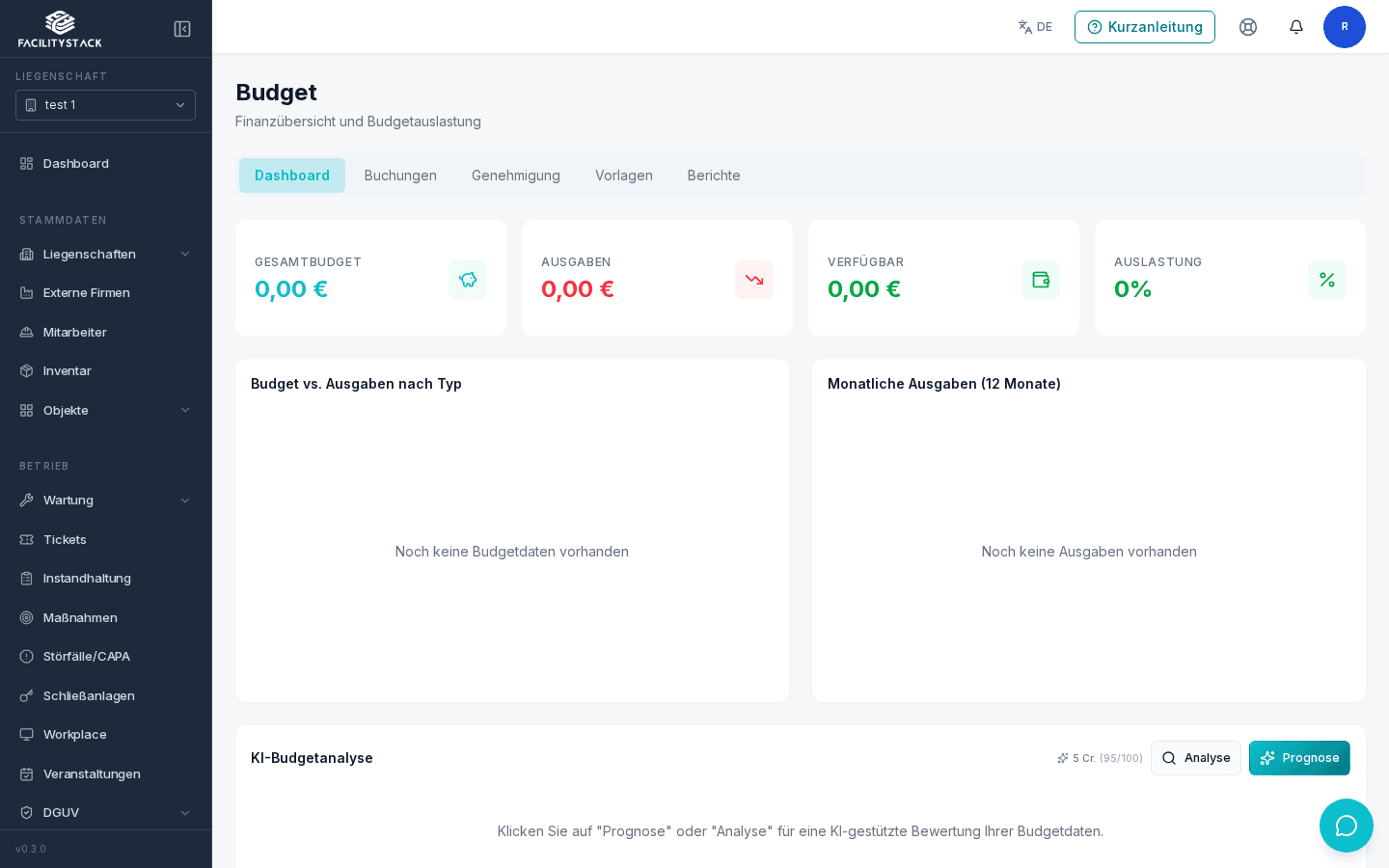1389x868 pixels.
Task: Expand the Objekte sidebar group
Action: (106, 410)
